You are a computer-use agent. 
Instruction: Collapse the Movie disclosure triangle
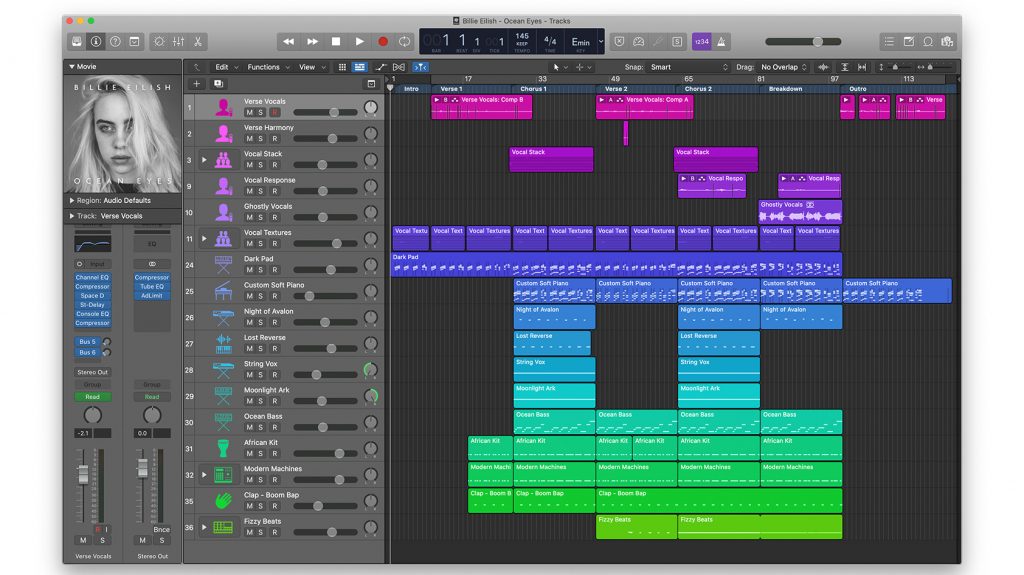click(72, 67)
